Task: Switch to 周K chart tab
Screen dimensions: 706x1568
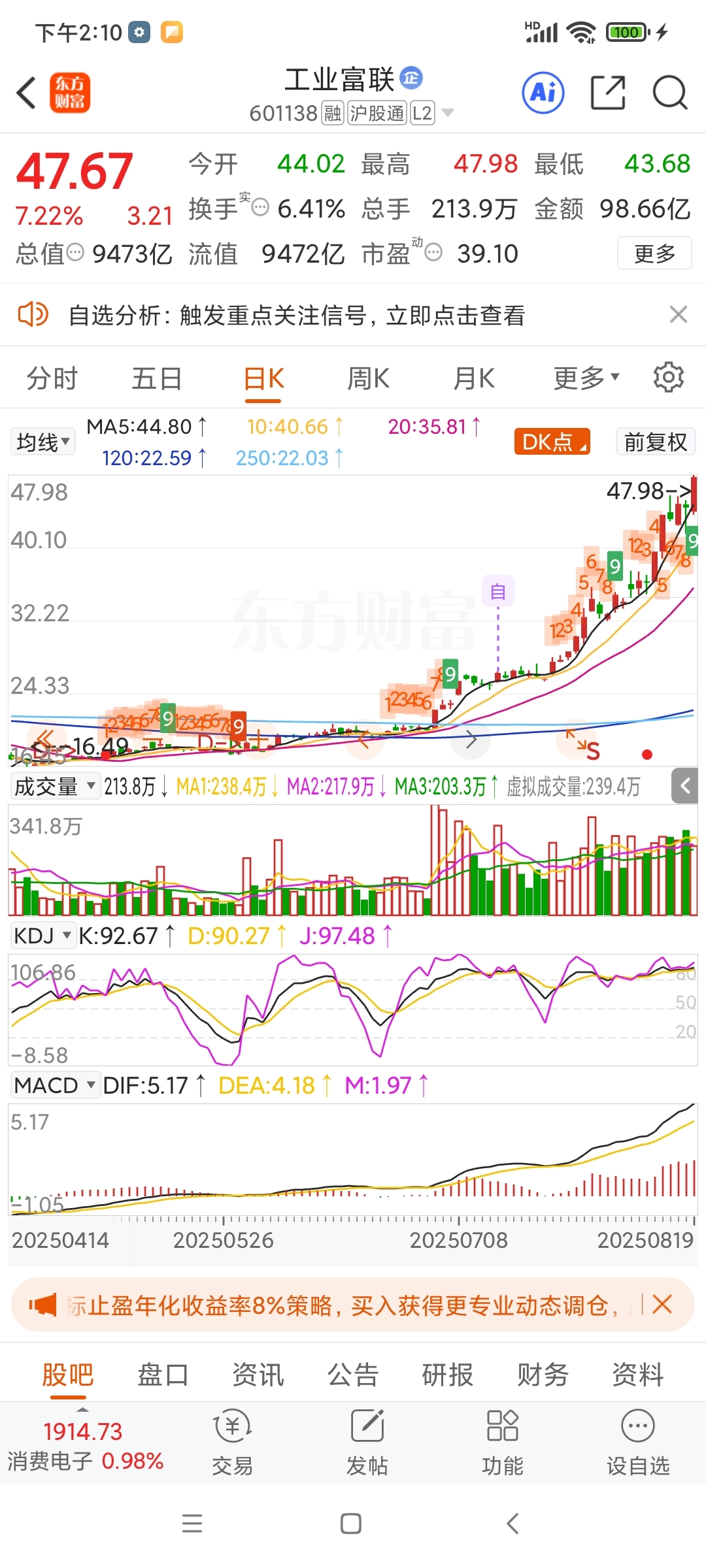Action: (x=368, y=378)
